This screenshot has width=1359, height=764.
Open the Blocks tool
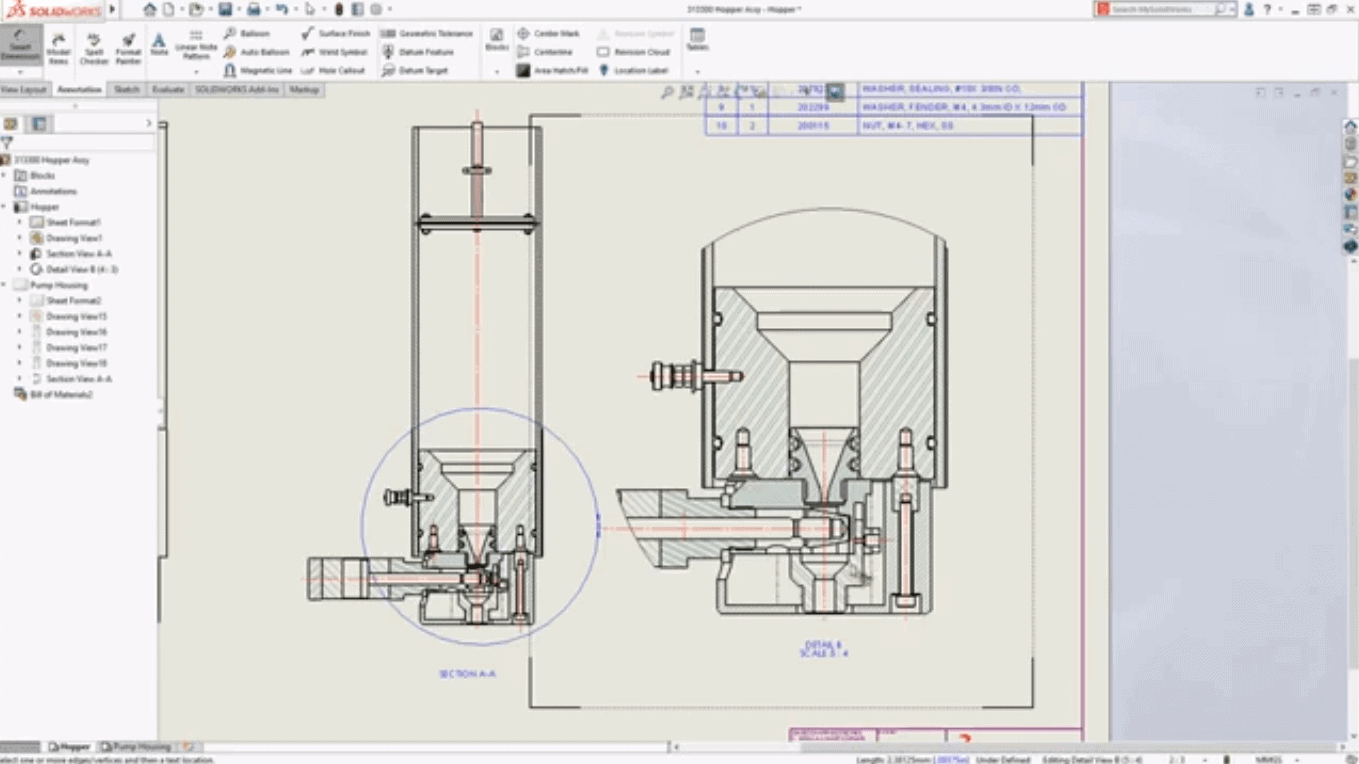tap(496, 40)
